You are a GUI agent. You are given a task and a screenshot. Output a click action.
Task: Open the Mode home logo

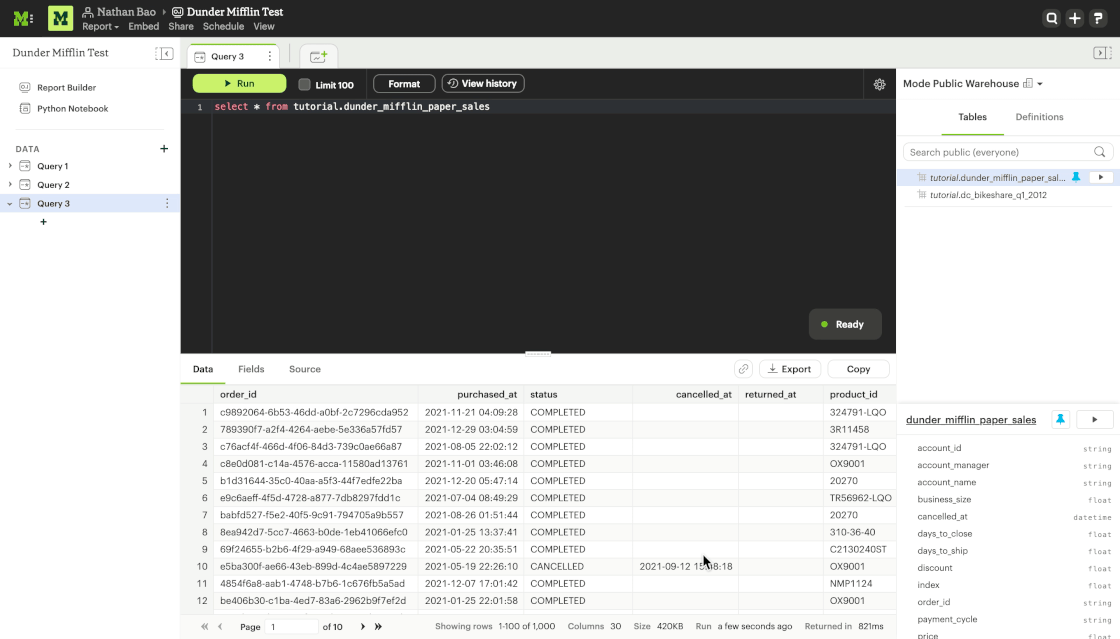pyautogui.click(x=23, y=19)
